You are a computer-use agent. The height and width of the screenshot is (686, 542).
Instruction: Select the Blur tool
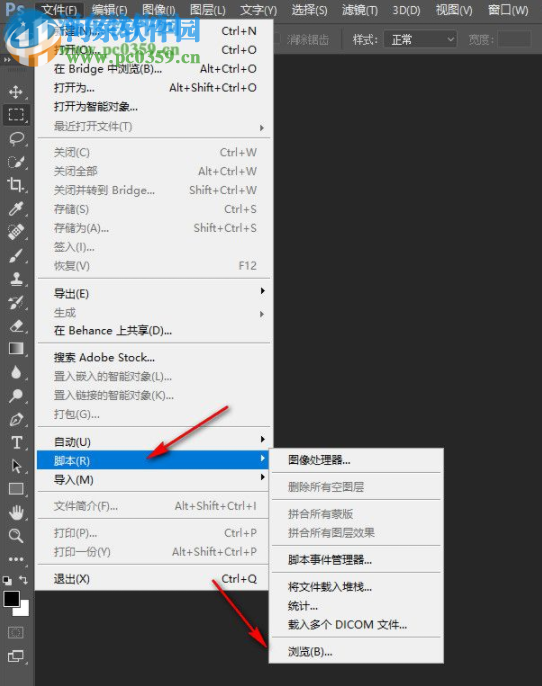[16, 372]
